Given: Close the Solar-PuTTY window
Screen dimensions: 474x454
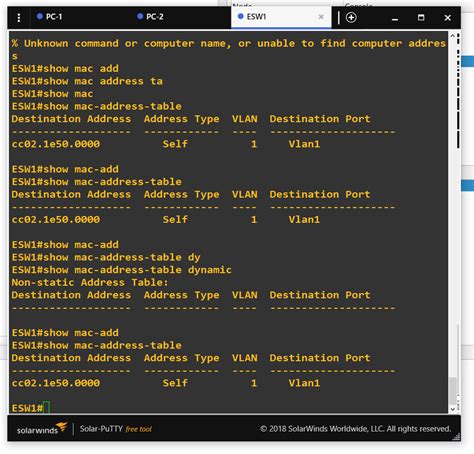Looking at the screenshot, I should click(447, 18).
